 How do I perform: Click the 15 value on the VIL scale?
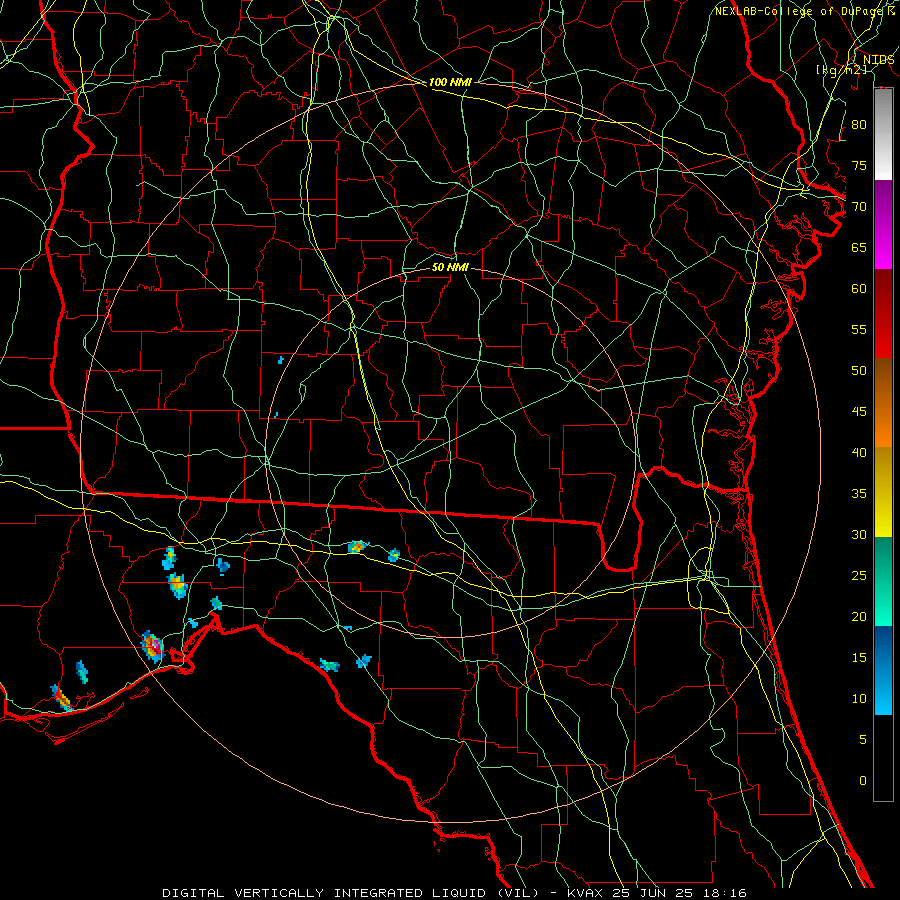coord(859,657)
